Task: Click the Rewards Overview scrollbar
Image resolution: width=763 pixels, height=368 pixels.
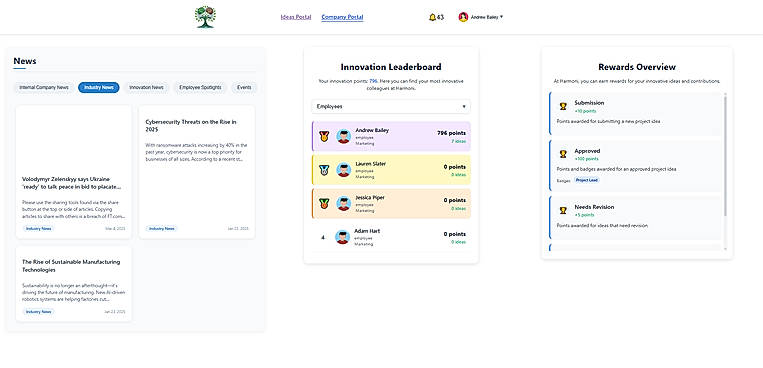Action: pos(726,156)
